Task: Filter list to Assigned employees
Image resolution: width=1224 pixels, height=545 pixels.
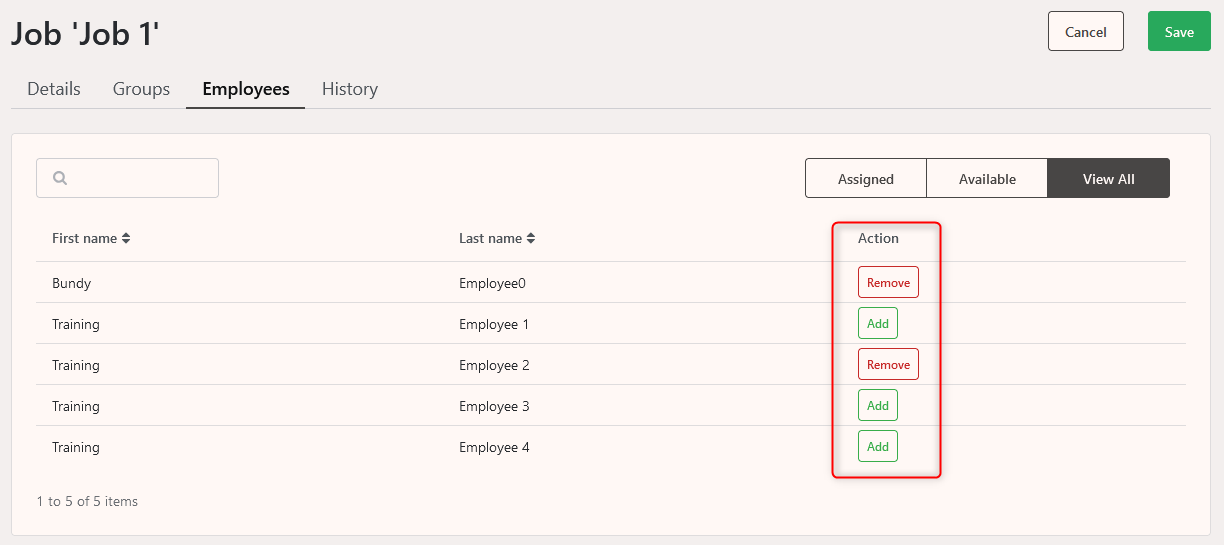Action: click(866, 178)
